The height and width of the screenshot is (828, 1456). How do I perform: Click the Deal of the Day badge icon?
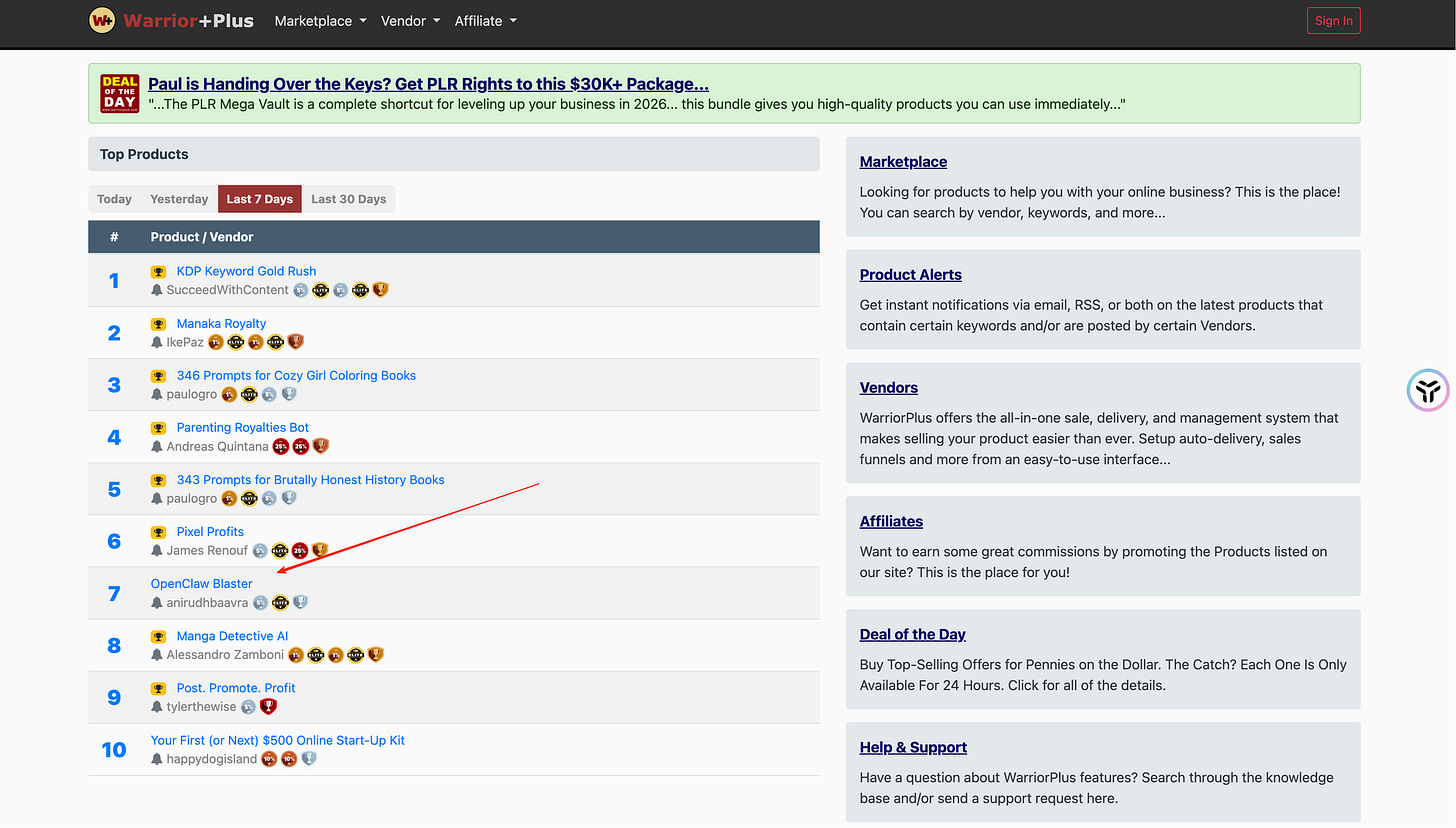[120, 94]
